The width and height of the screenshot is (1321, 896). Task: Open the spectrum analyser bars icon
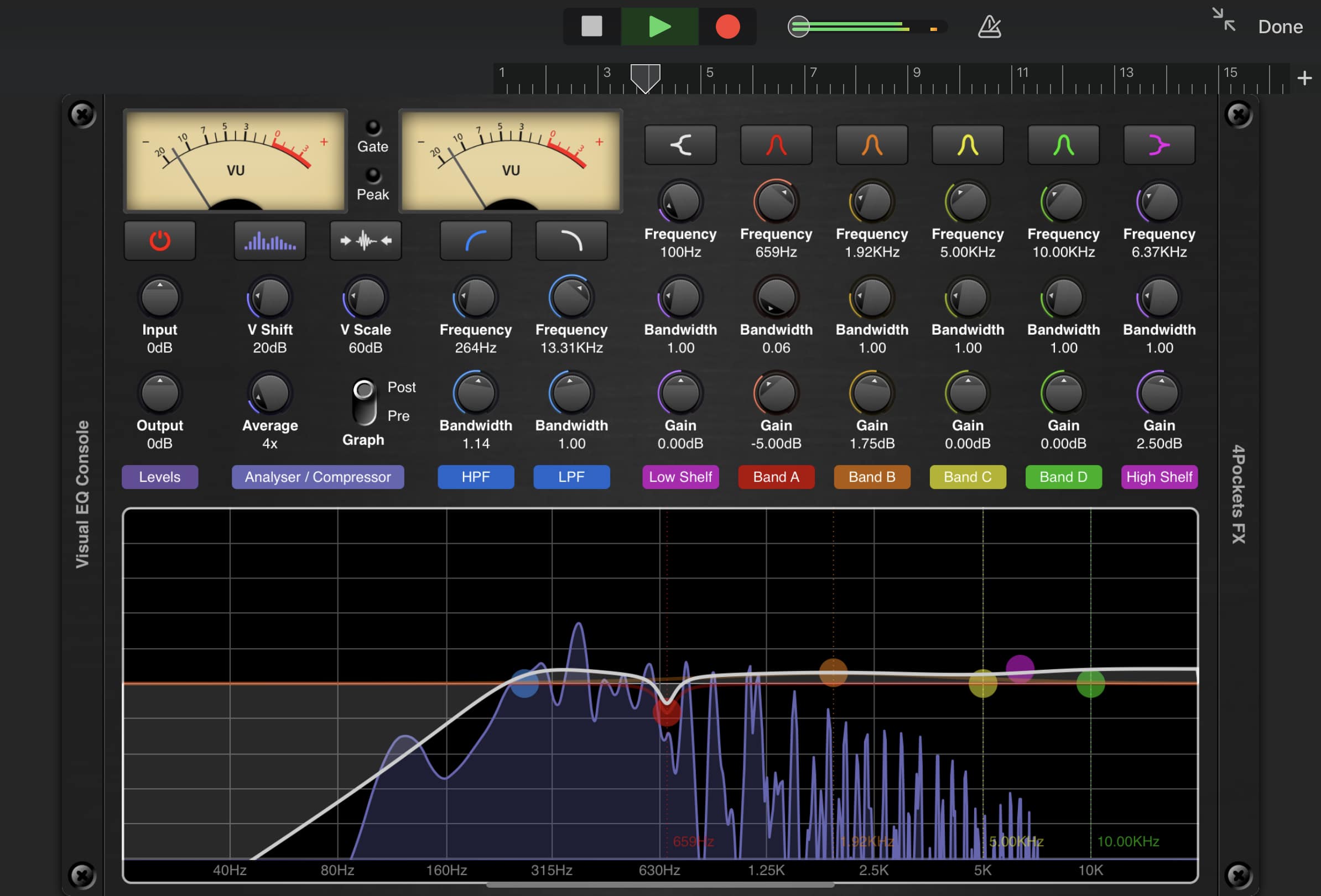point(269,240)
